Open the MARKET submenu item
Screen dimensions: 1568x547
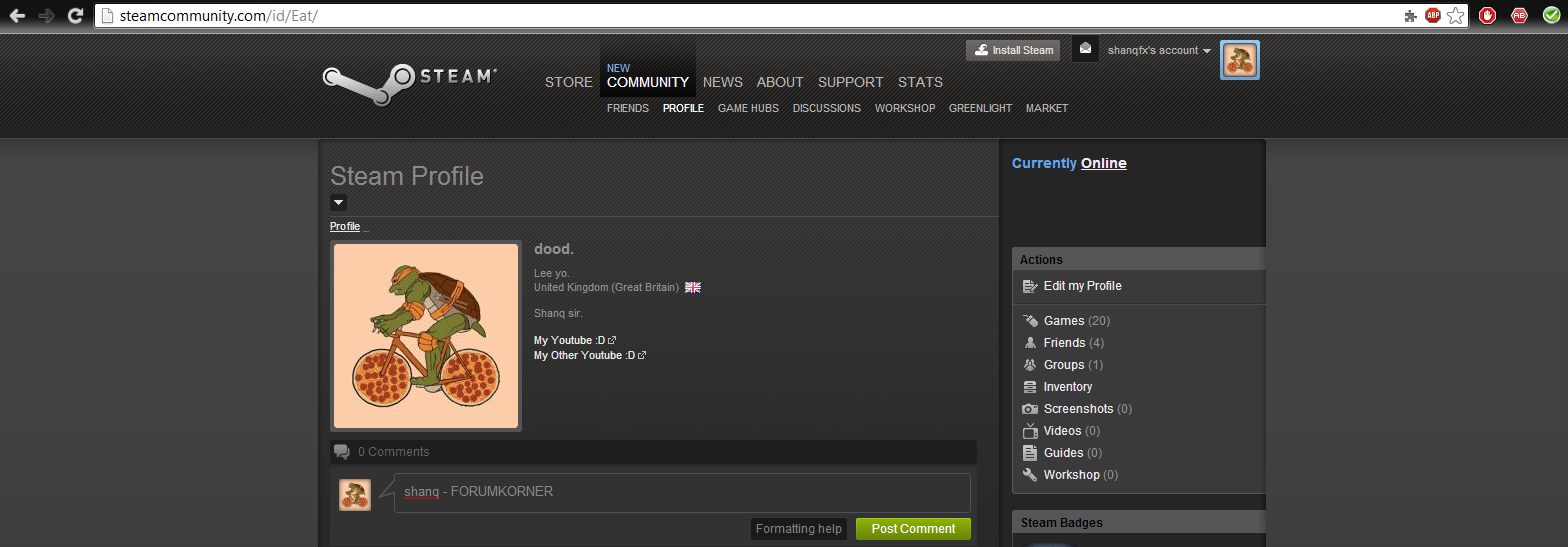tap(1047, 108)
